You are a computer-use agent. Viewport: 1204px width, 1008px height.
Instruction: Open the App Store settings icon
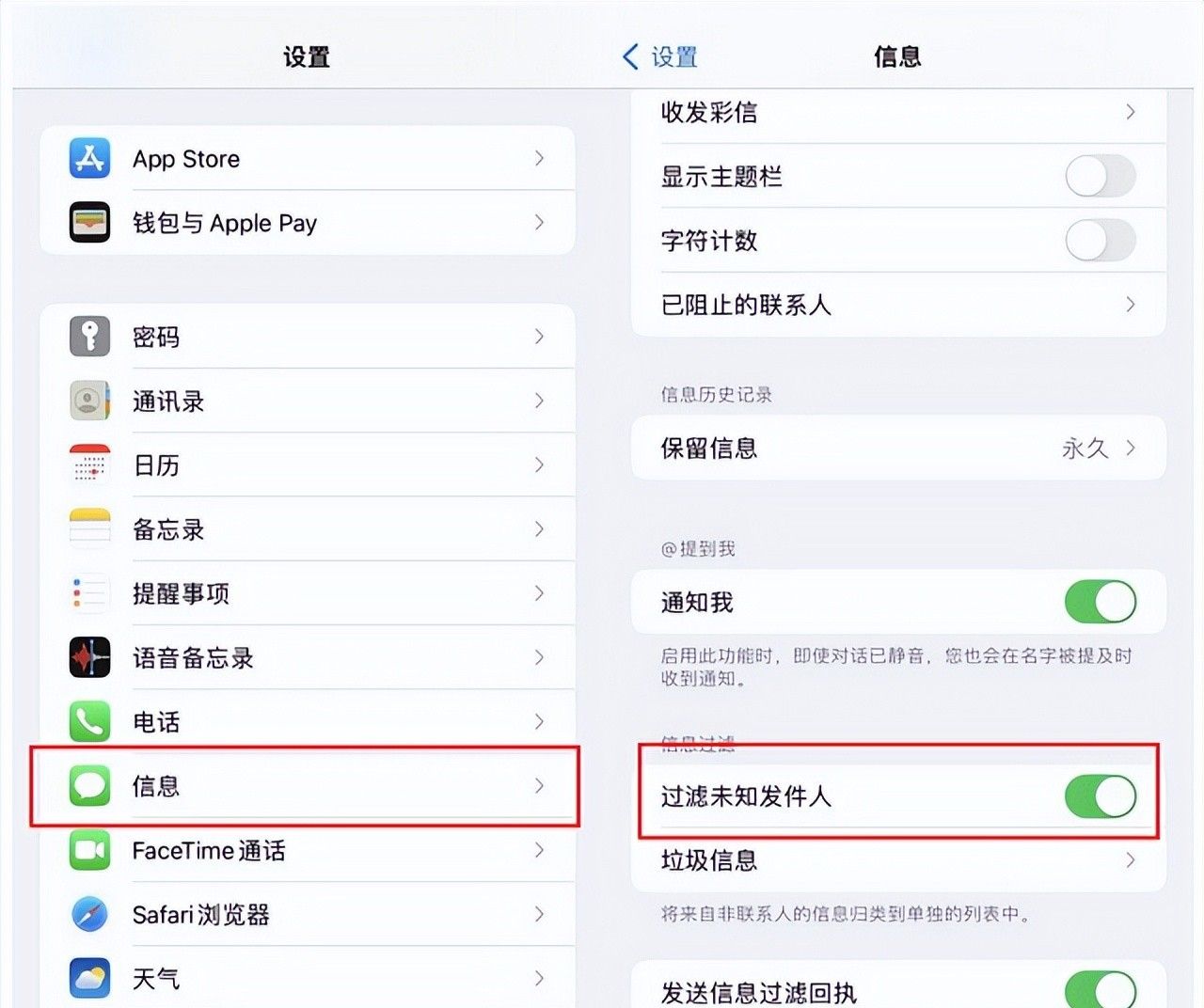point(89,158)
